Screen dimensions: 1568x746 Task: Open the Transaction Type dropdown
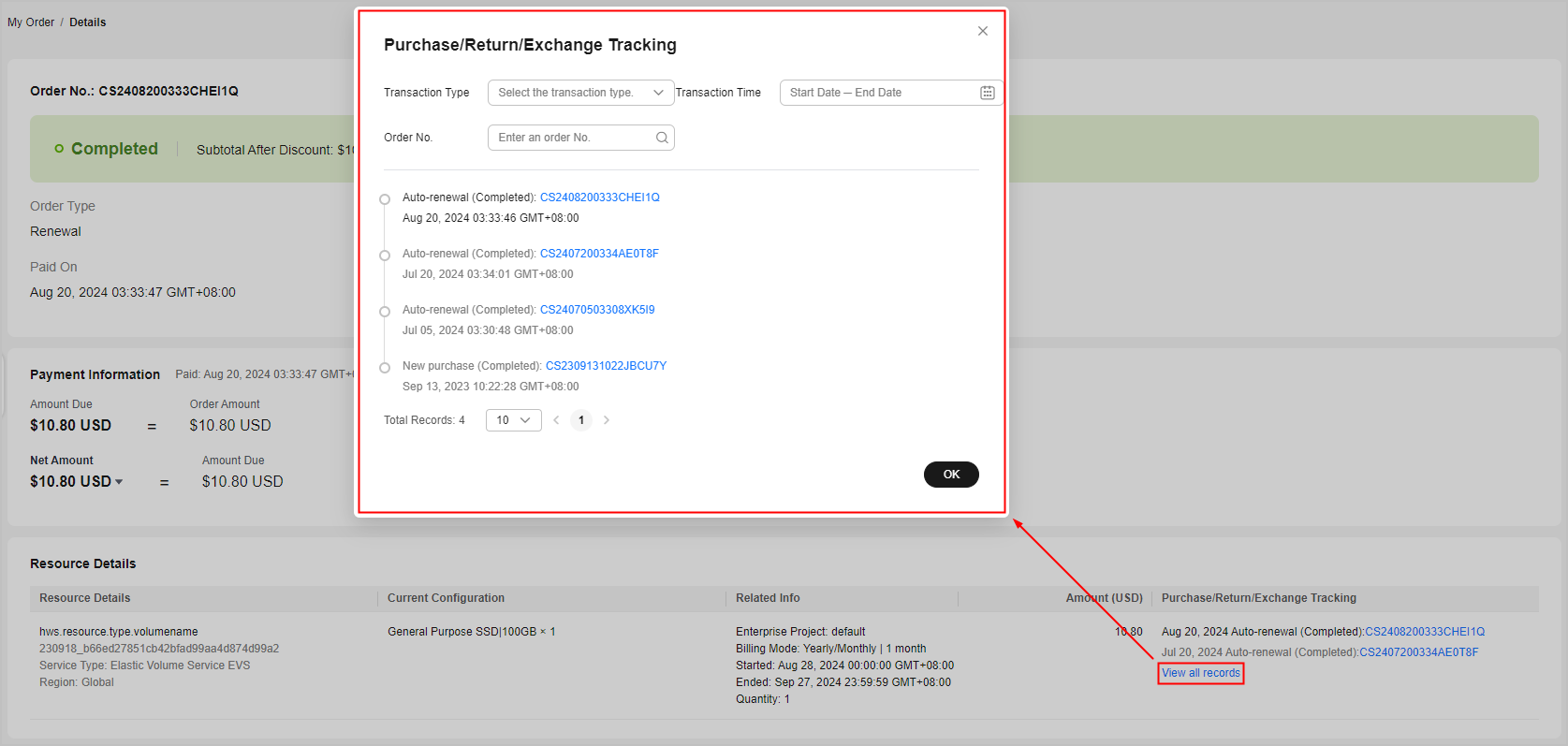pos(580,93)
